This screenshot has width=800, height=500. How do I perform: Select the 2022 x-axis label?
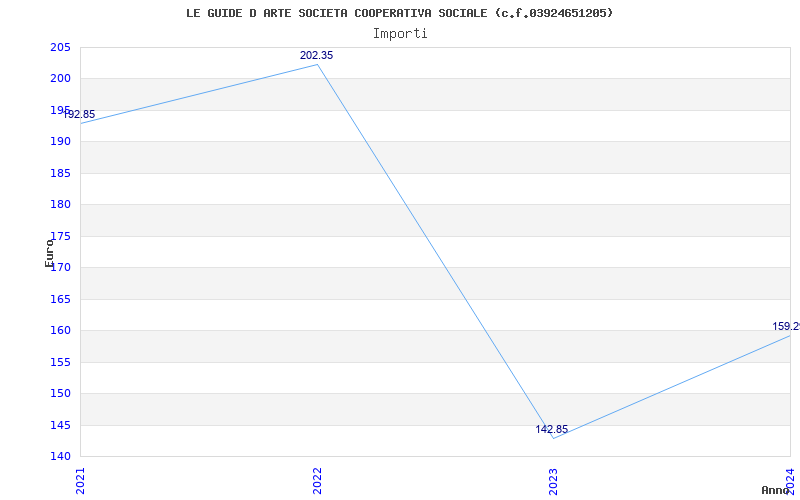pyautogui.click(x=317, y=481)
